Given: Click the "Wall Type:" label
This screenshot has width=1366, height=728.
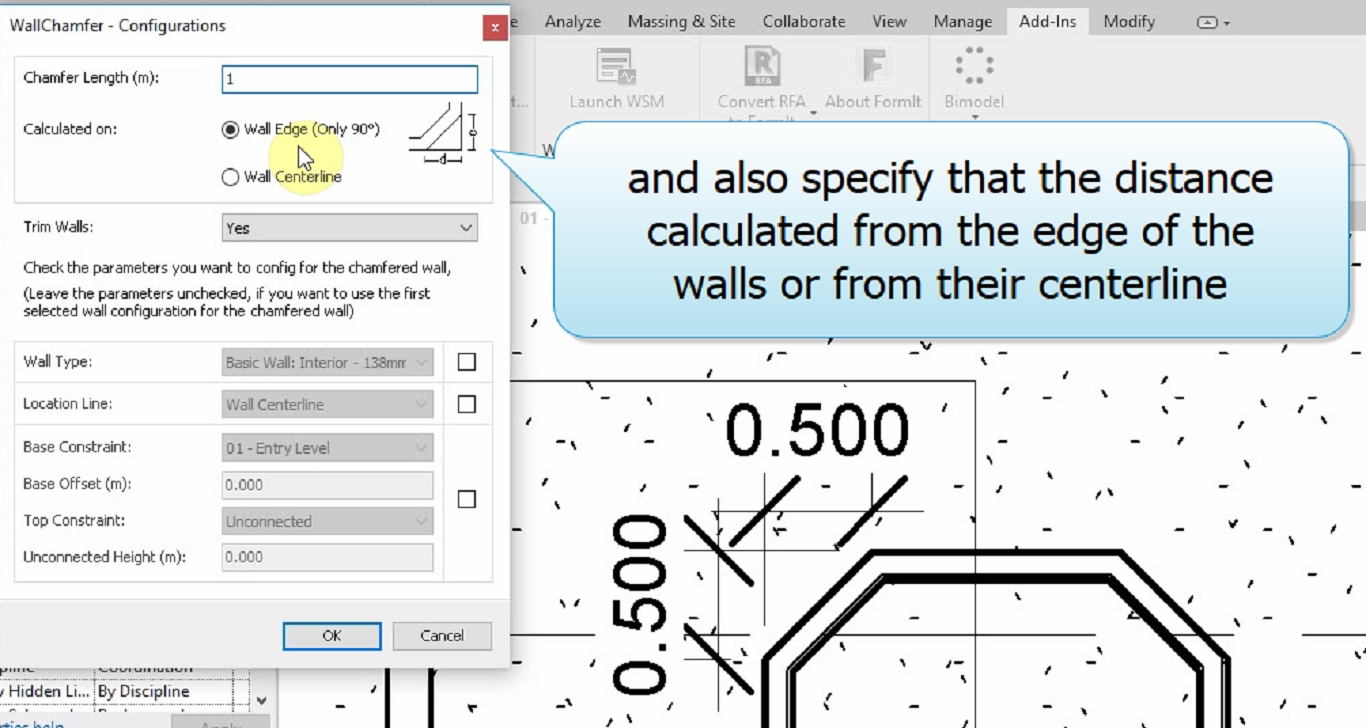Looking at the screenshot, I should [x=57, y=361].
